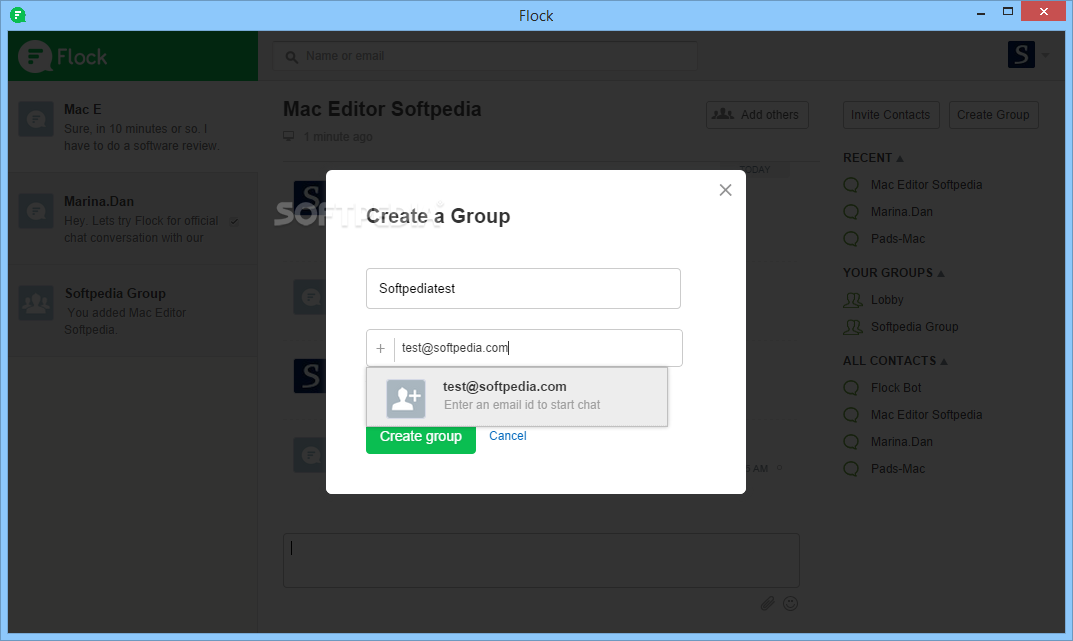
Task: Click the Add others button
Action: pyautogui.click(x=757, y=115)
